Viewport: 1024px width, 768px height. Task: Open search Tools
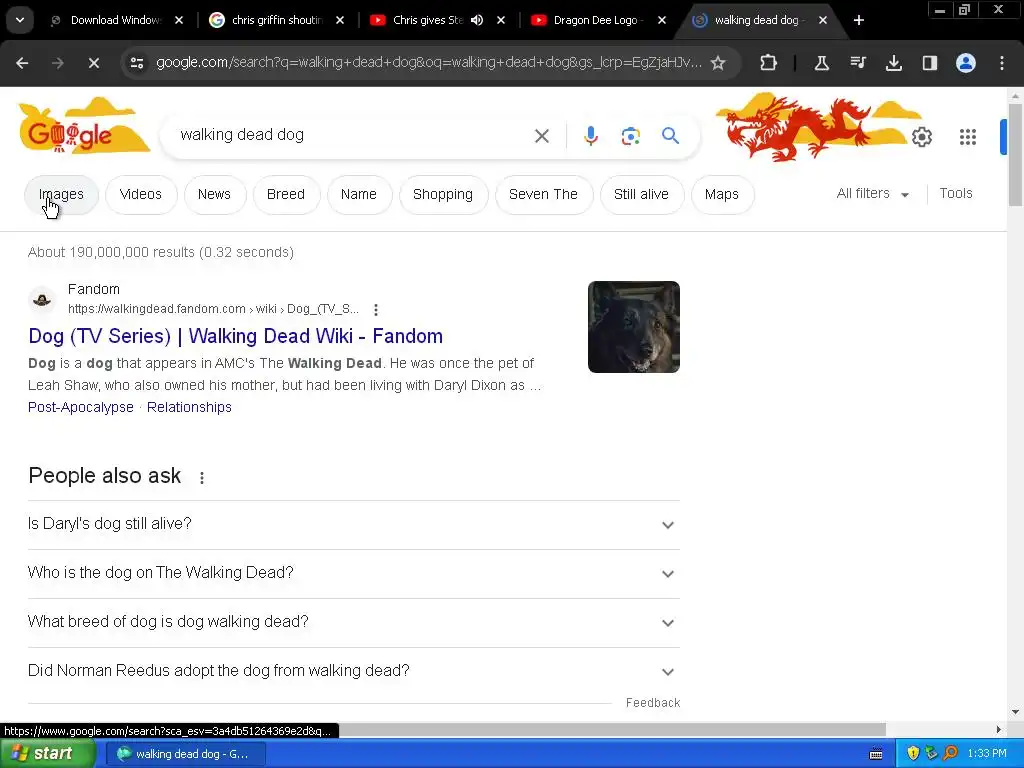tap(955, 194)
